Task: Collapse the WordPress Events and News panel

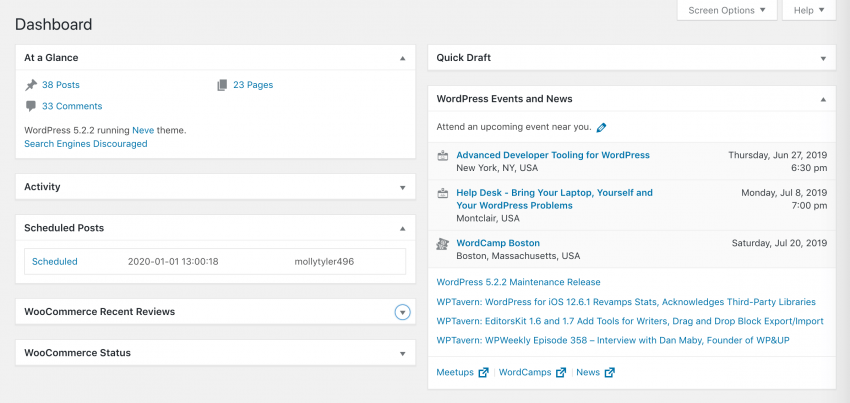Action: tap(823, 99)
